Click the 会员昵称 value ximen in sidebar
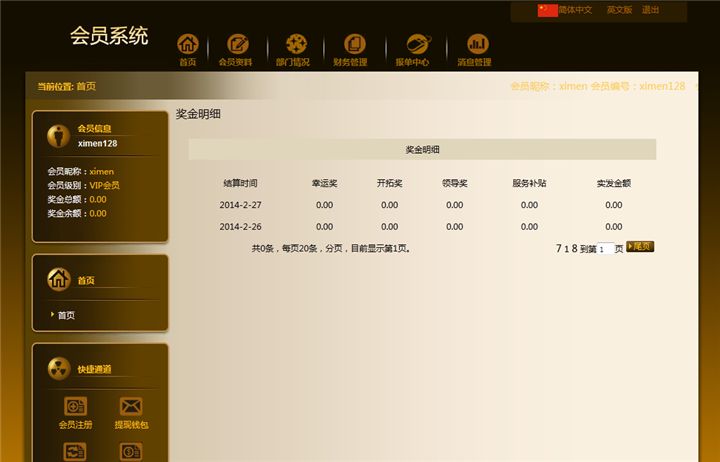 (x=101, y=171)
